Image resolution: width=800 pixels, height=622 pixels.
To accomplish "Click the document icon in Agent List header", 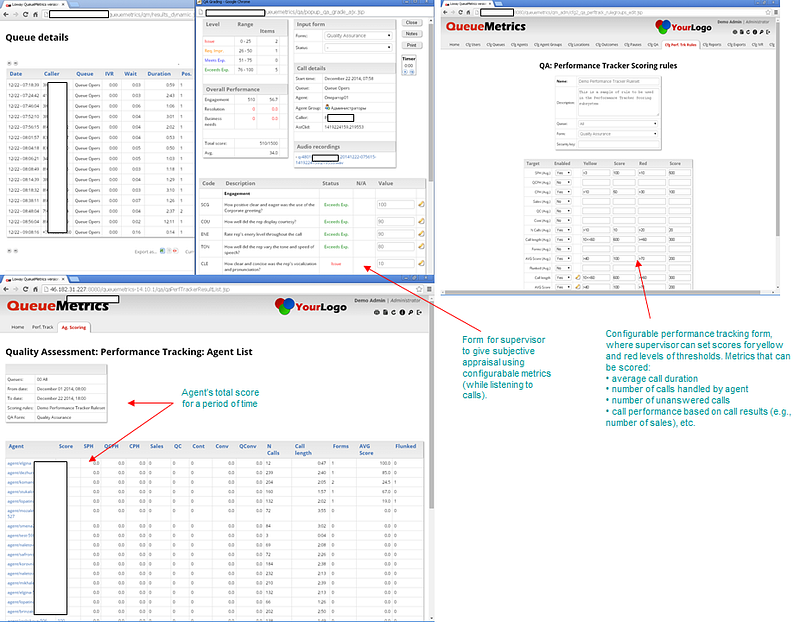I will (385, 312).
